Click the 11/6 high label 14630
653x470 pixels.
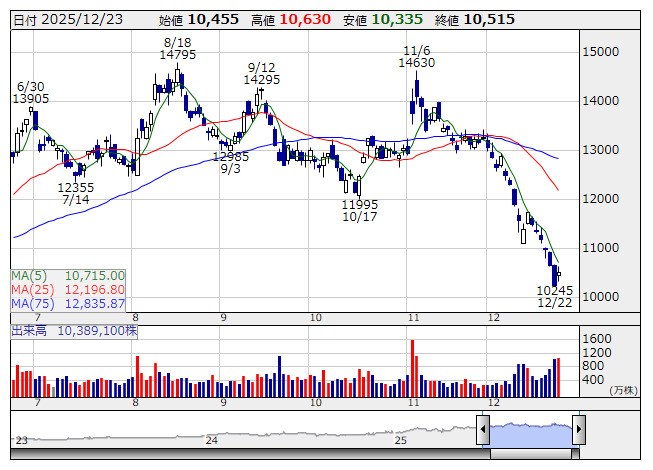point(416,62)
